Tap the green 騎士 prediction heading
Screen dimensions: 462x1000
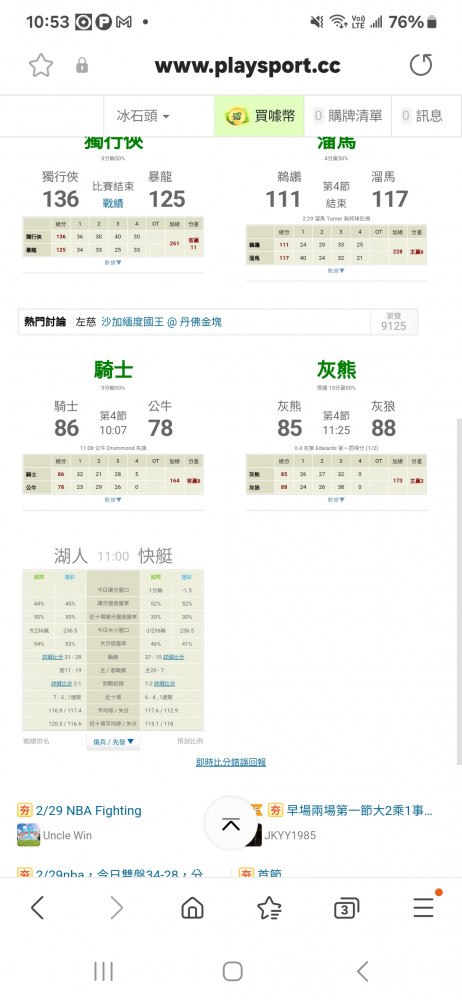pyautogui.click(x=113, y=369)
